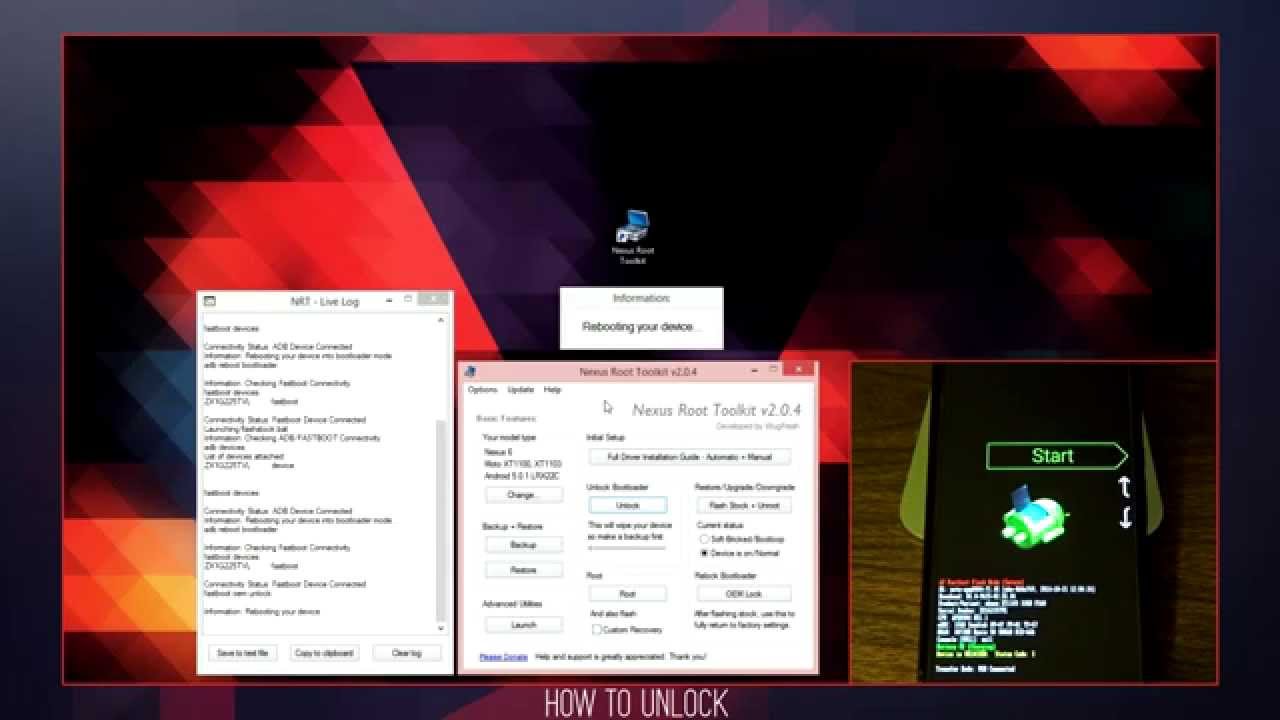Click Copy to clipboard in Live Log
Image resolution: width=1280 pixels, height=720 pixels.
tap(324, 653)
